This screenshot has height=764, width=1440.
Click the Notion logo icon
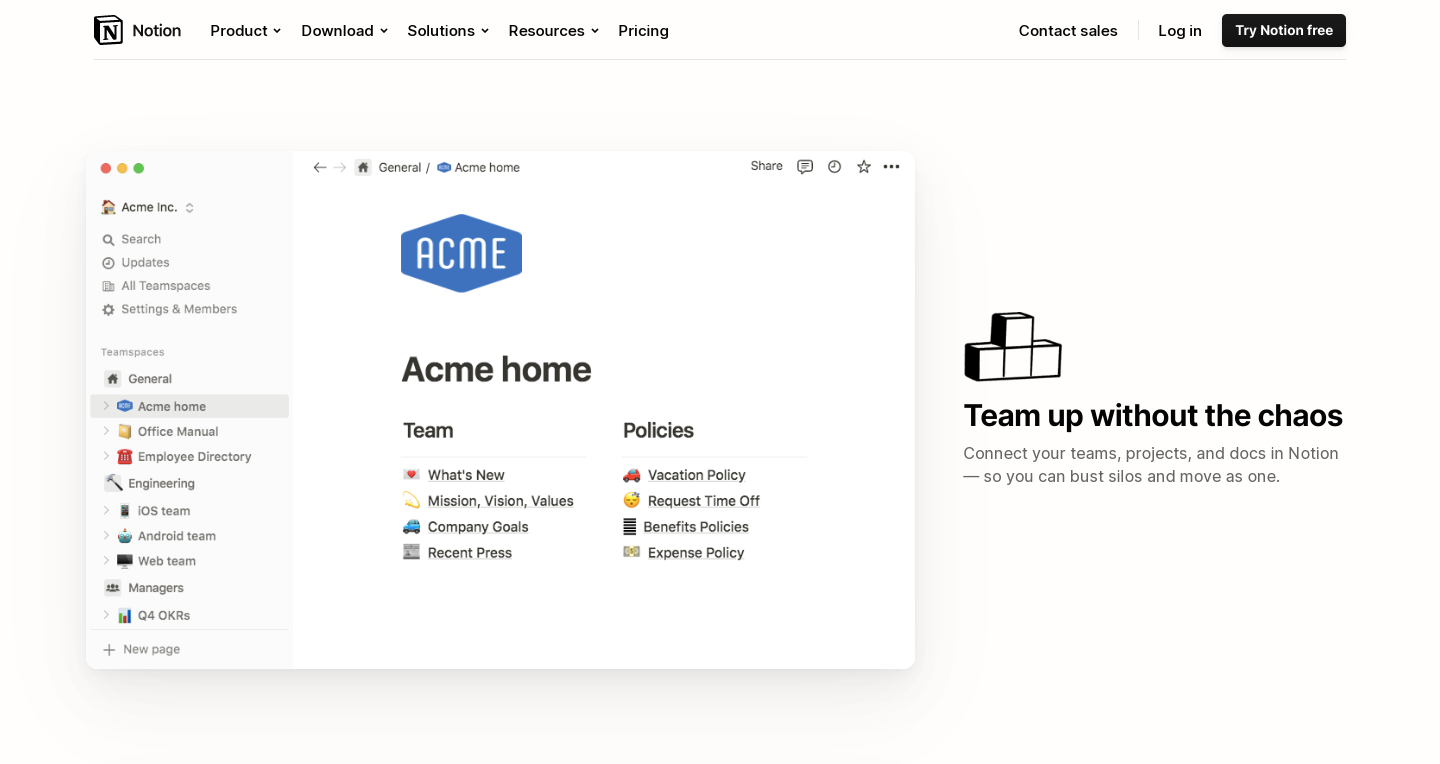coord(108,30)
